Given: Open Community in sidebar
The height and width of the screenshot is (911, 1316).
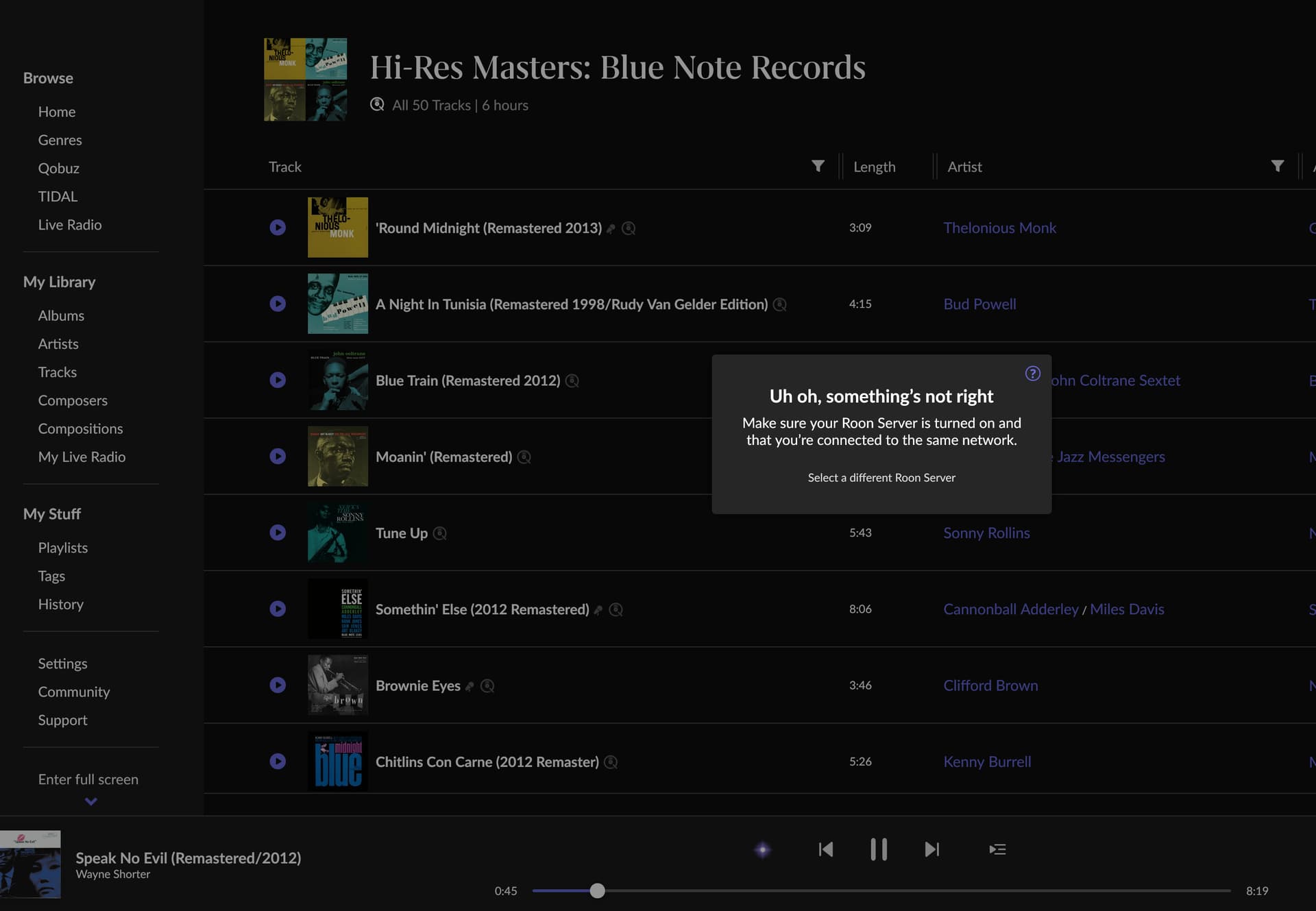Looking at the screenshot, I should (74, 692).
